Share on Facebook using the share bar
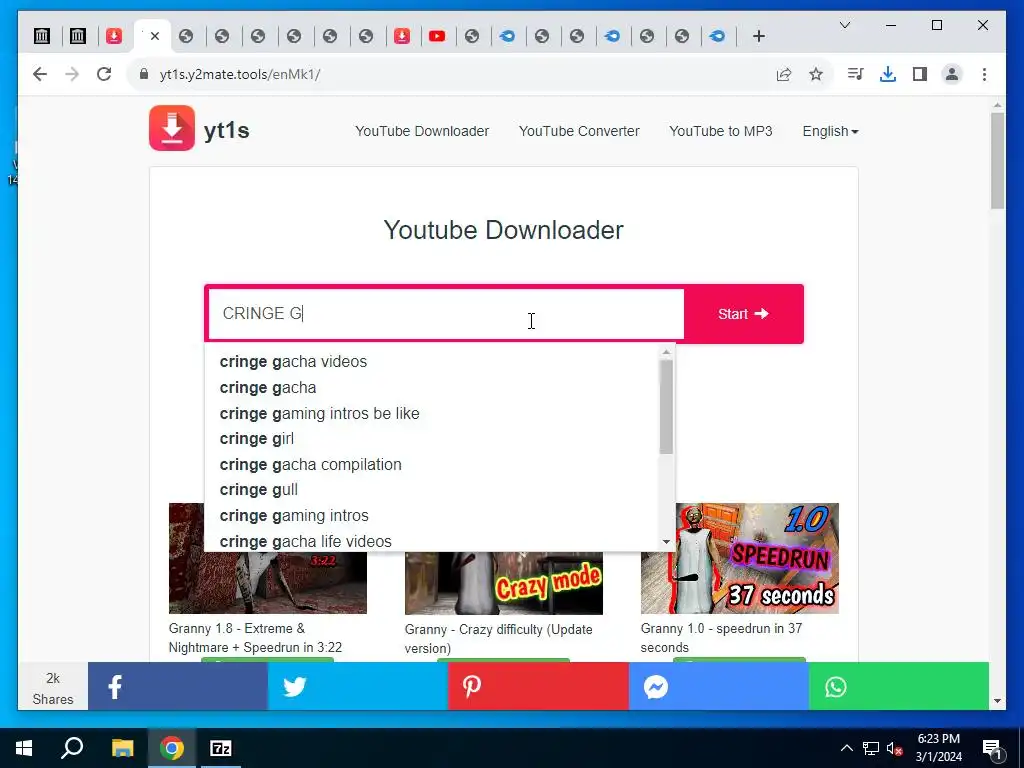This screenshot has height=768, width=1024. 178,686
